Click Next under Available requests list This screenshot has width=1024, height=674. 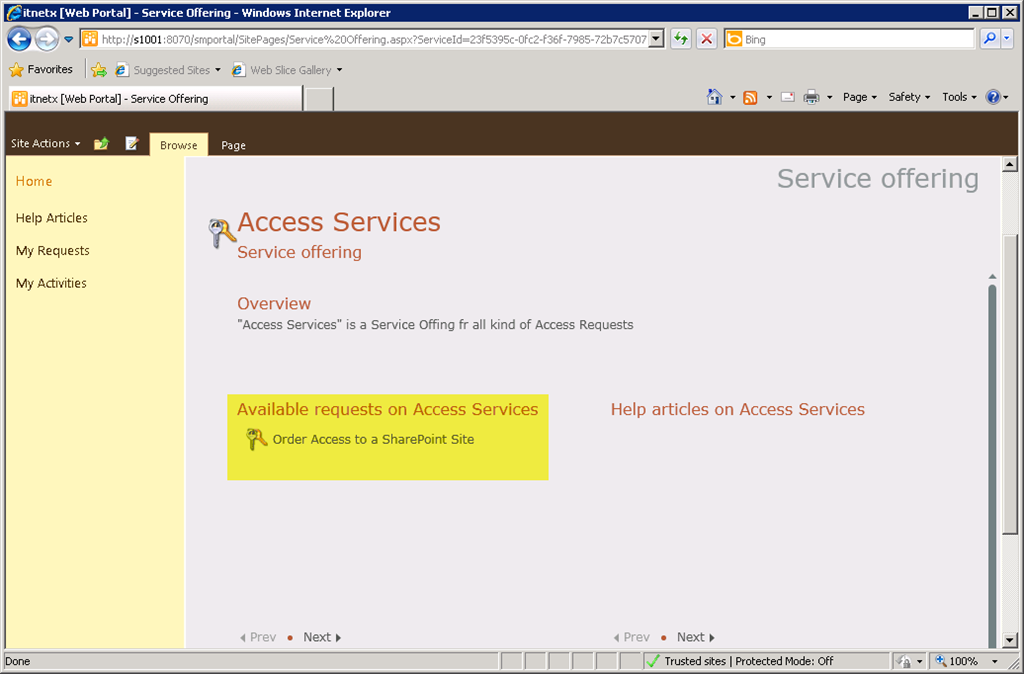[321, 637]
